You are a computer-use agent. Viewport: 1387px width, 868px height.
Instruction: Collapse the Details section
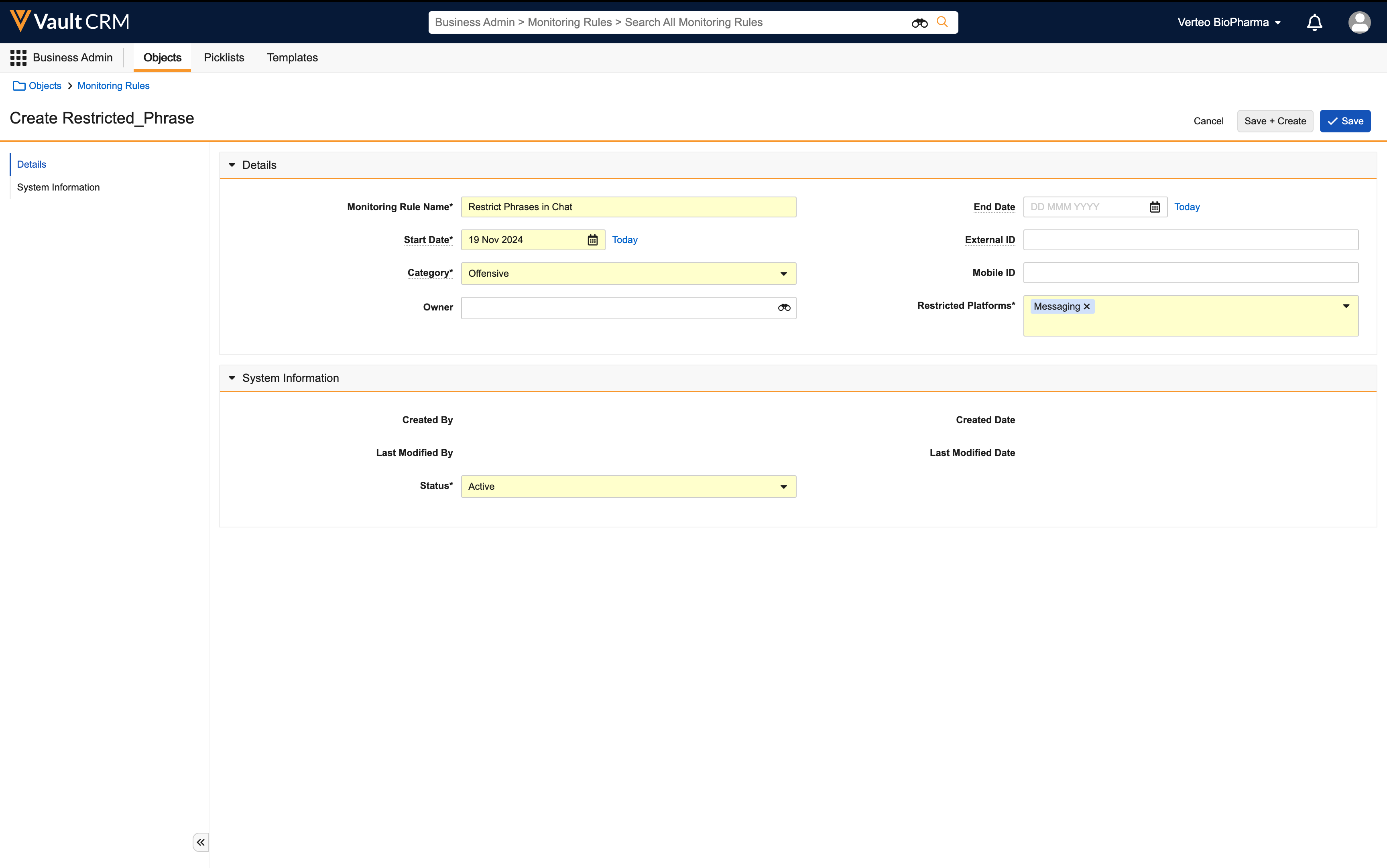pos(232,165)
